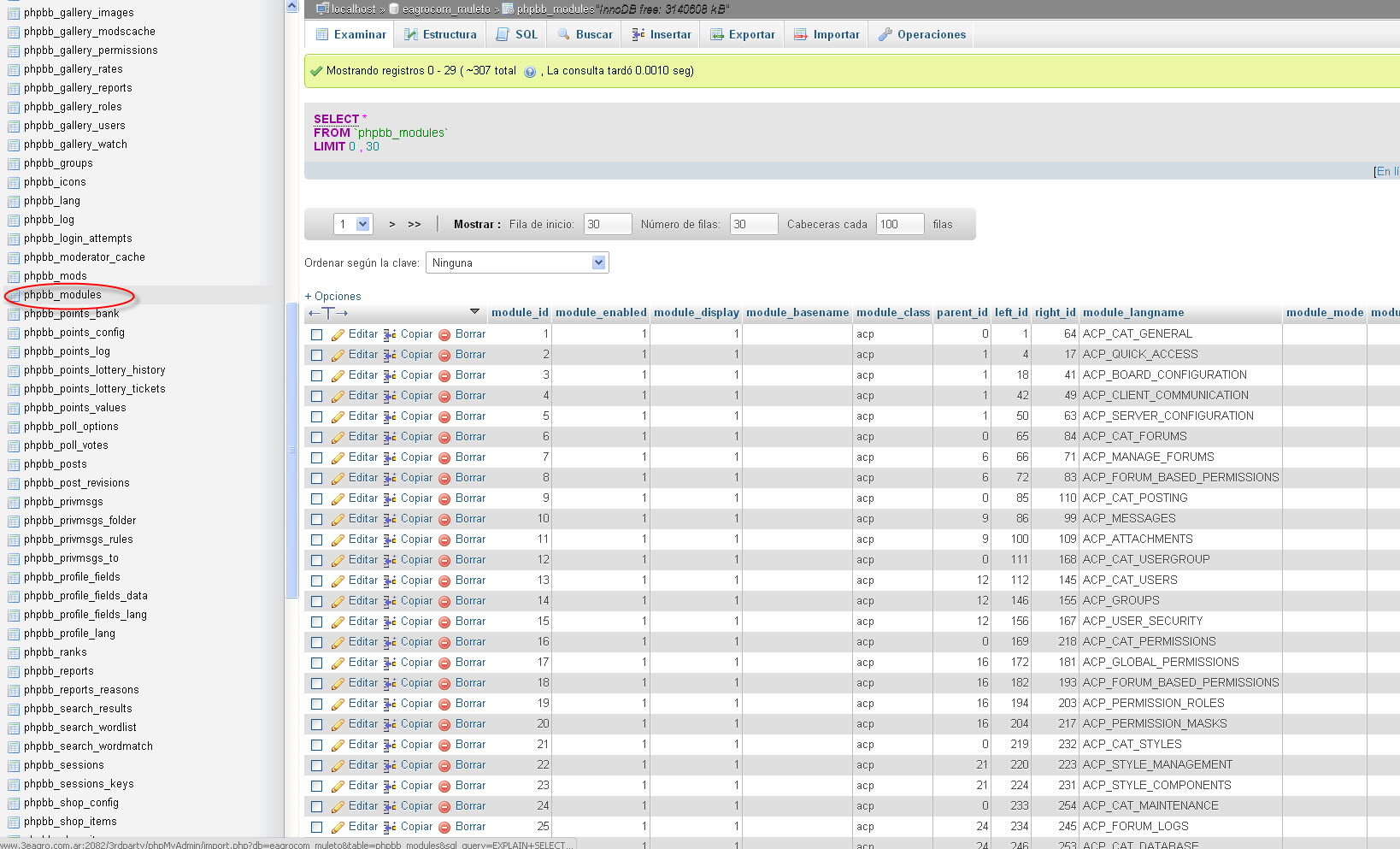Go to next page with > button
Screen dimensions: 1400x849
tap(392, 225)
